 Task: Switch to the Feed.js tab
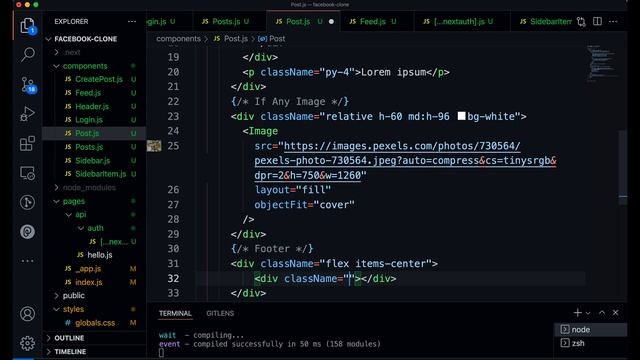tap(373, 22)
